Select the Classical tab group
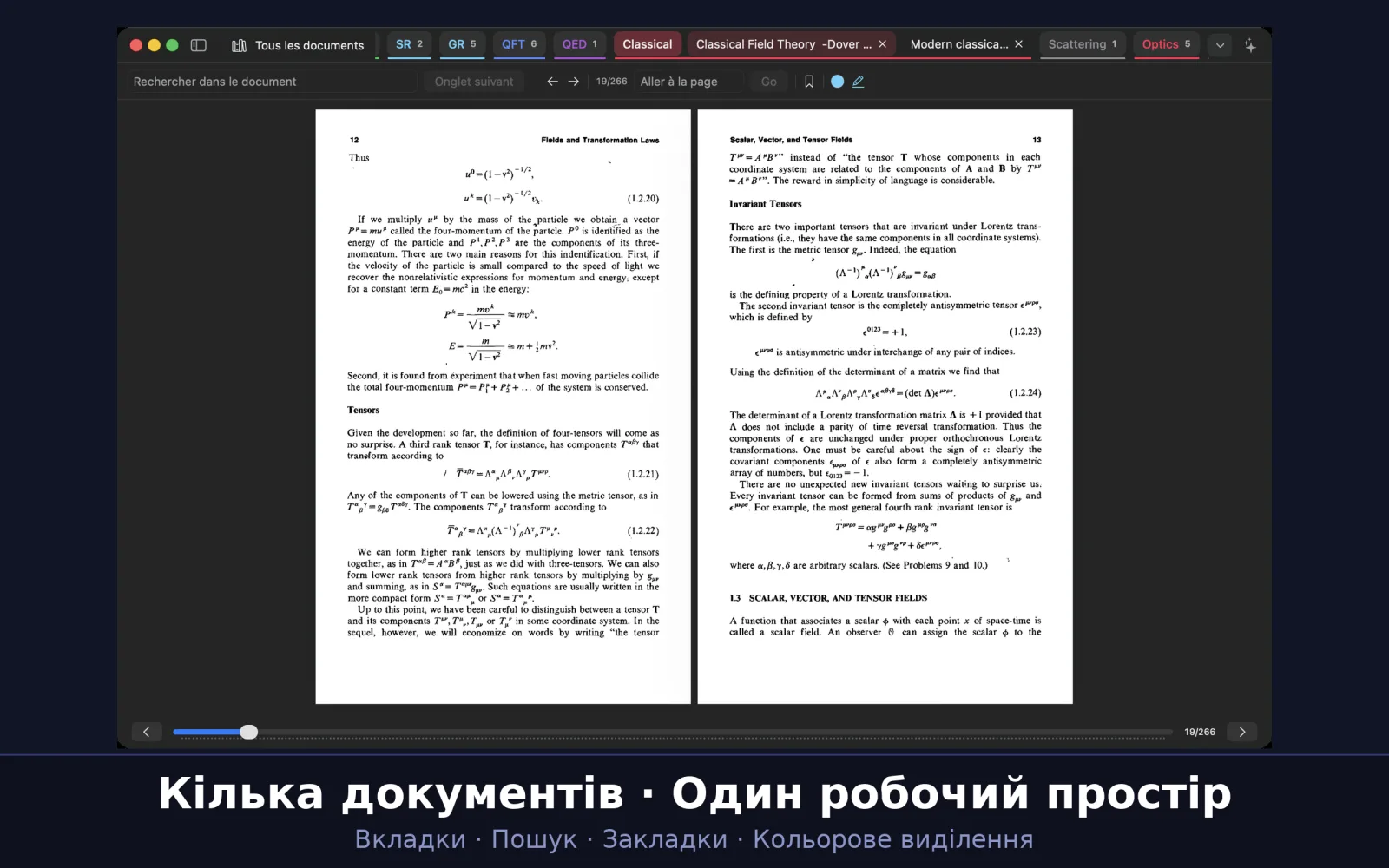This screenshot has width=1389, height=868. [x=647, y=44]
